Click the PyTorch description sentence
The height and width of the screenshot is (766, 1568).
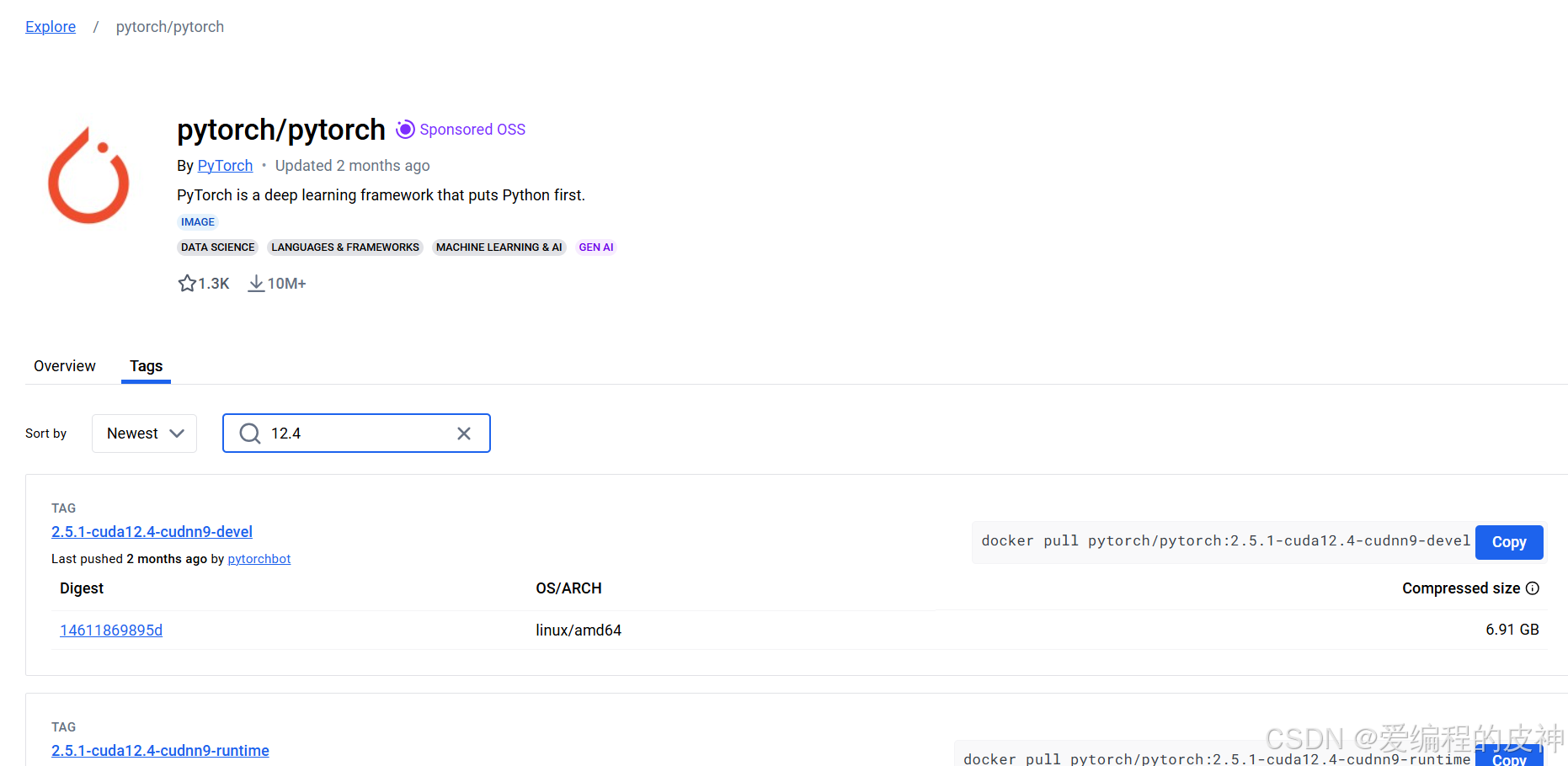(x=381, y=195)
